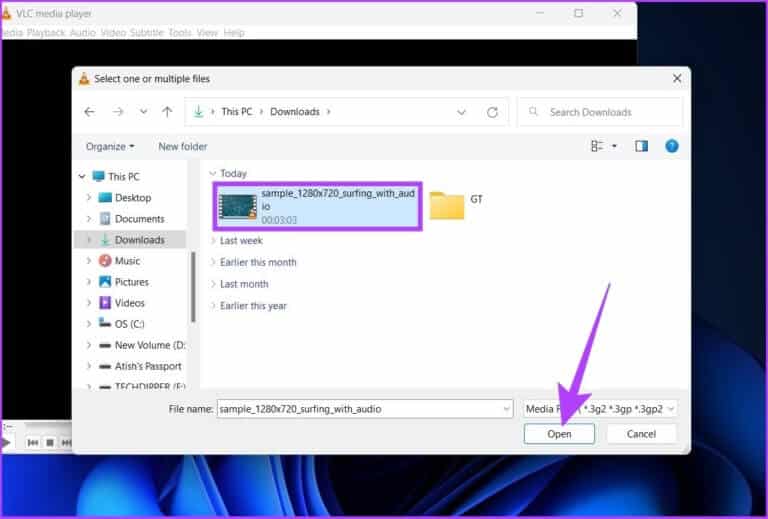Go forward in file dialog navigation
This screenshot has height=519, width=768.
coord(118,112)
